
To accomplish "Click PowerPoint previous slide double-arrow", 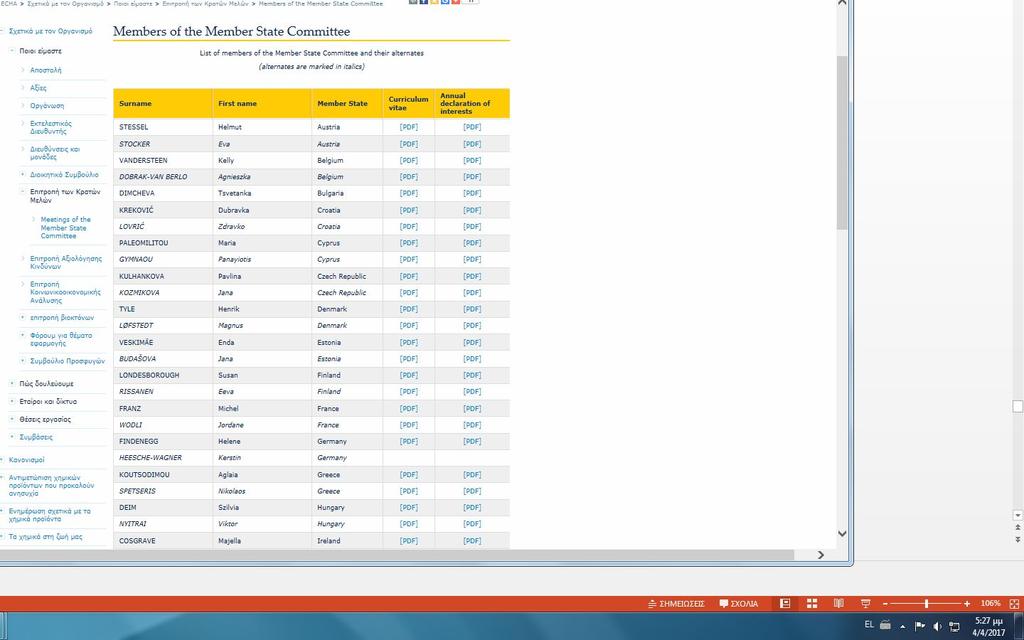I will [1017, 528].
